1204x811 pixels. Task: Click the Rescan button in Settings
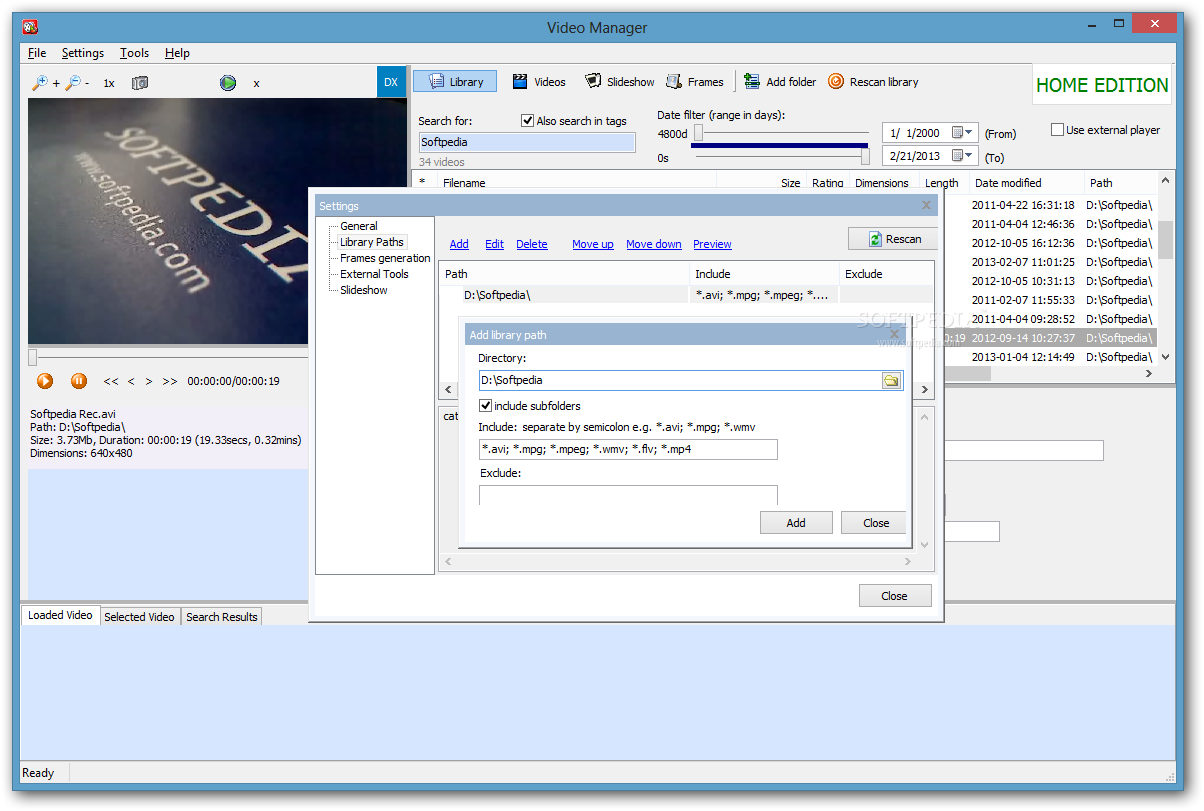893,239
